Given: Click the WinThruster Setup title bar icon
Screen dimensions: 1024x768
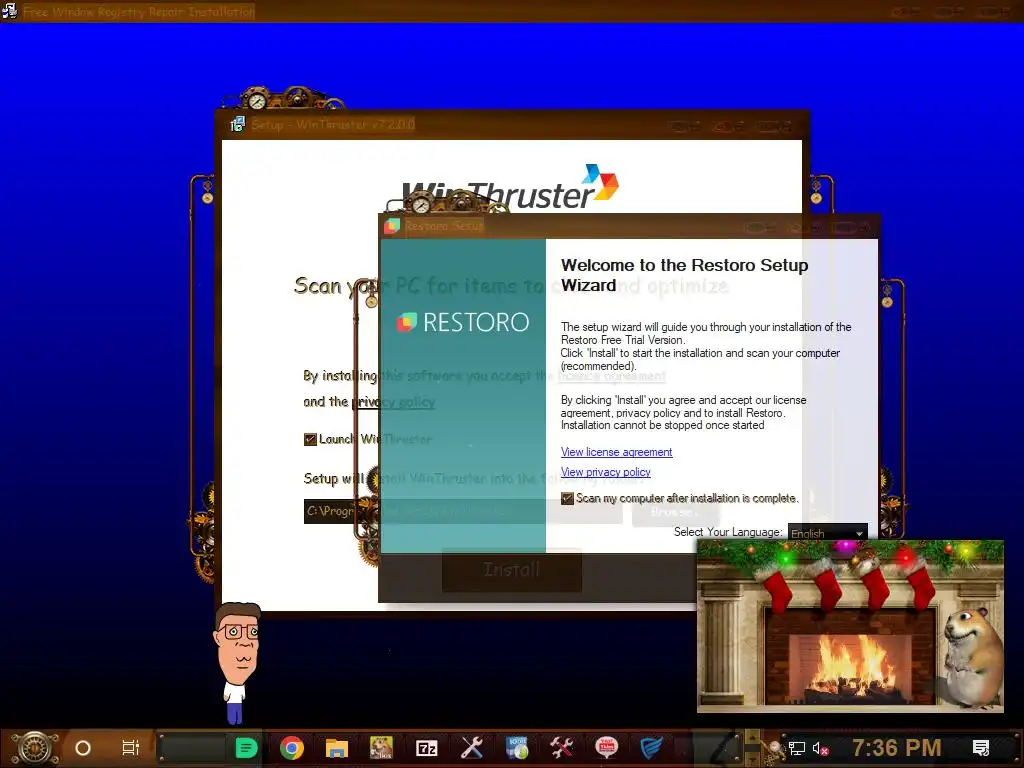Looking at the screenshot, I should tap(238, 124).
